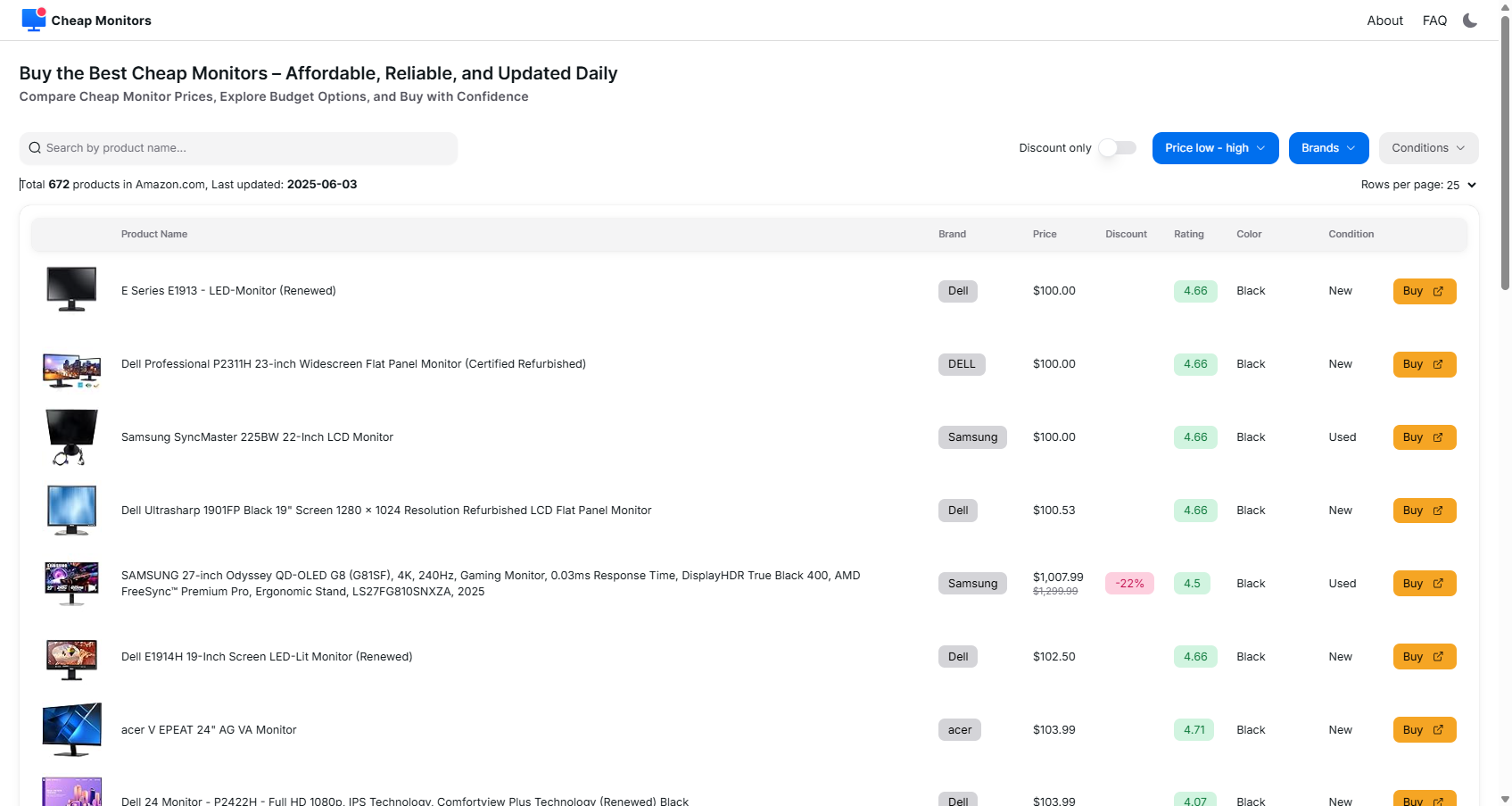The image size is (1512, 806).
Task: Enable the Discount only switch
Action: [1117, 148]
